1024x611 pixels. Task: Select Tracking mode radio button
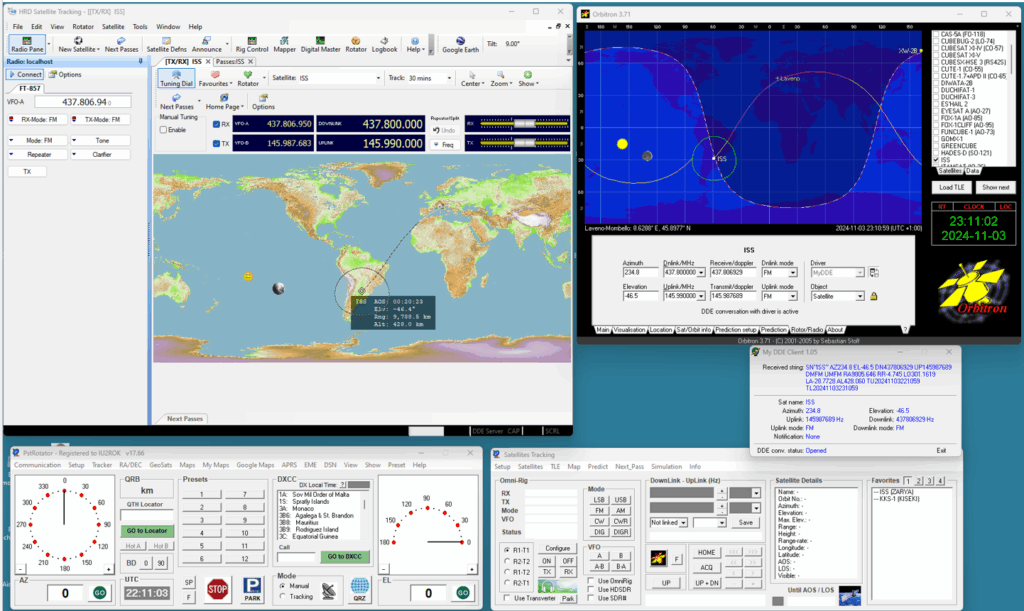[282, 596]
